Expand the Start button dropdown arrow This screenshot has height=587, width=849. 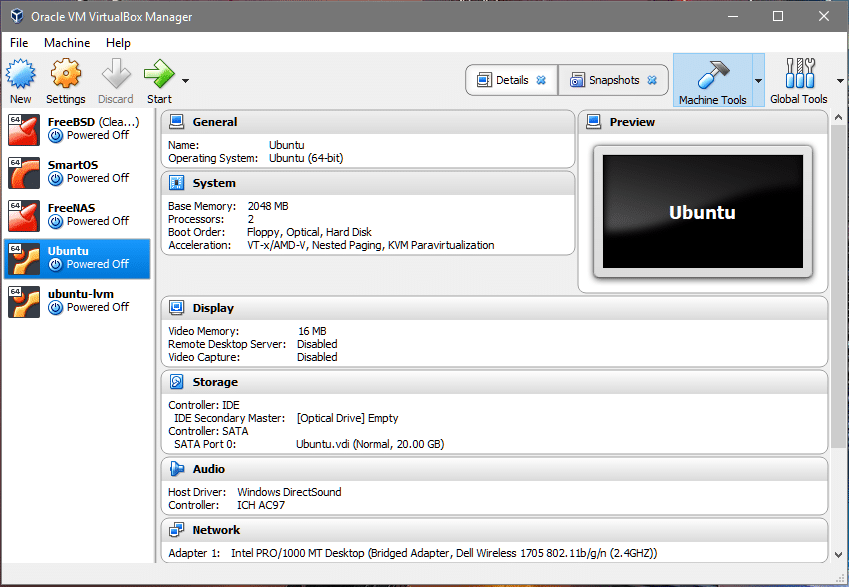(x=185, y=80)
